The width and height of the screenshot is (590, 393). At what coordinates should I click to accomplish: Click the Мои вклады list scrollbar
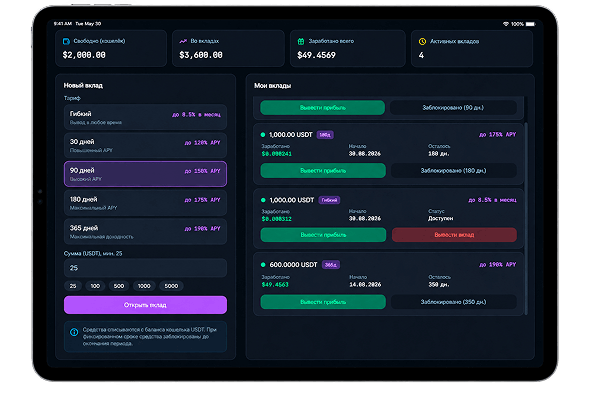point(526,218)
